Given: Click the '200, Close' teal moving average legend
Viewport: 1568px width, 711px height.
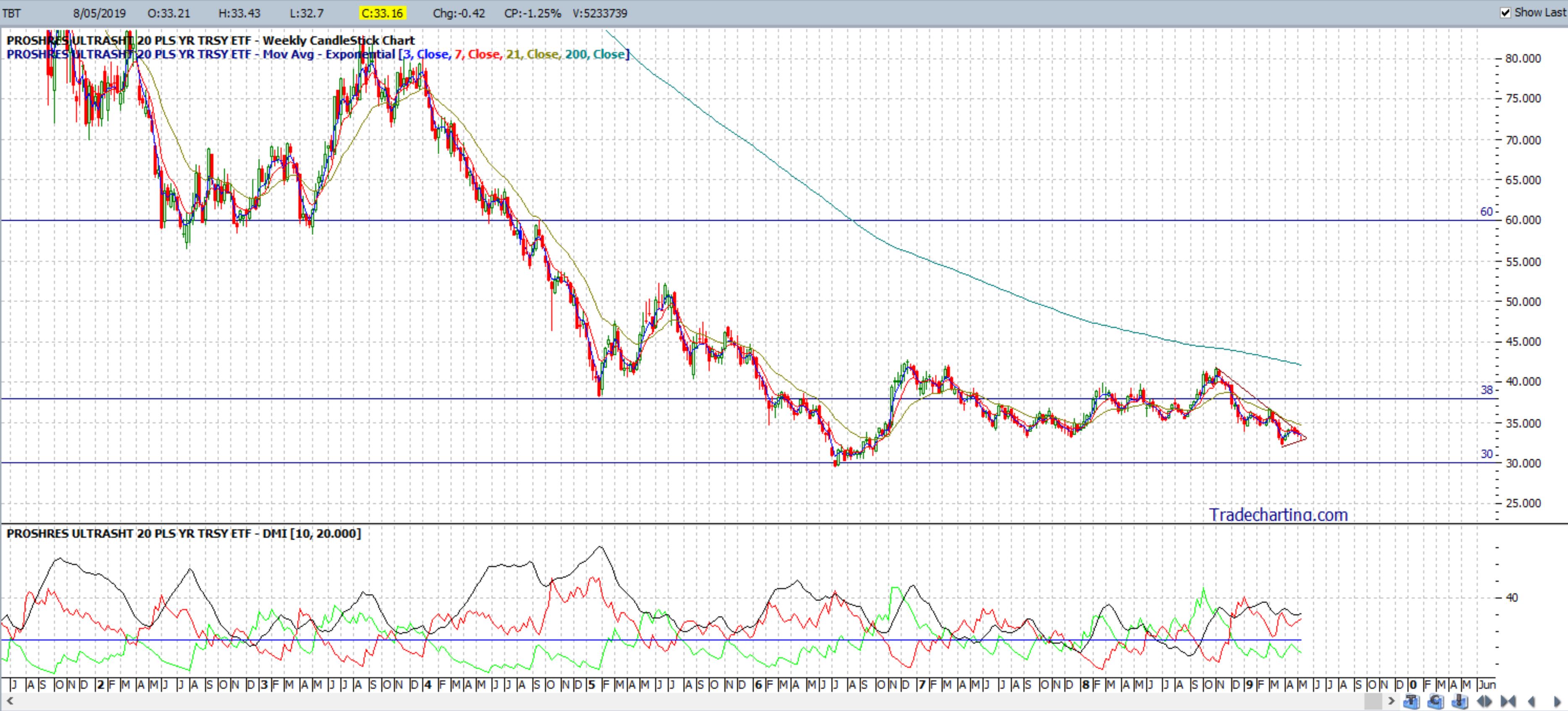Looking at the screenshot, I should click(x=594, y=55).
